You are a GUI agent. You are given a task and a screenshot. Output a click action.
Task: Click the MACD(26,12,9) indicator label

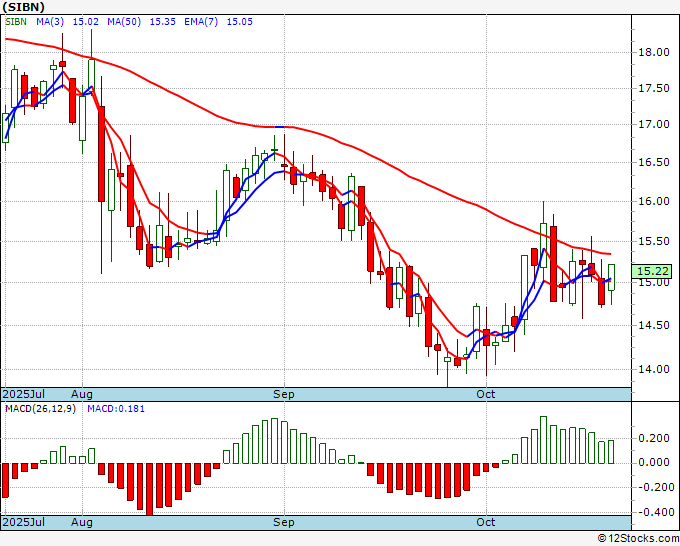point(40,409)
